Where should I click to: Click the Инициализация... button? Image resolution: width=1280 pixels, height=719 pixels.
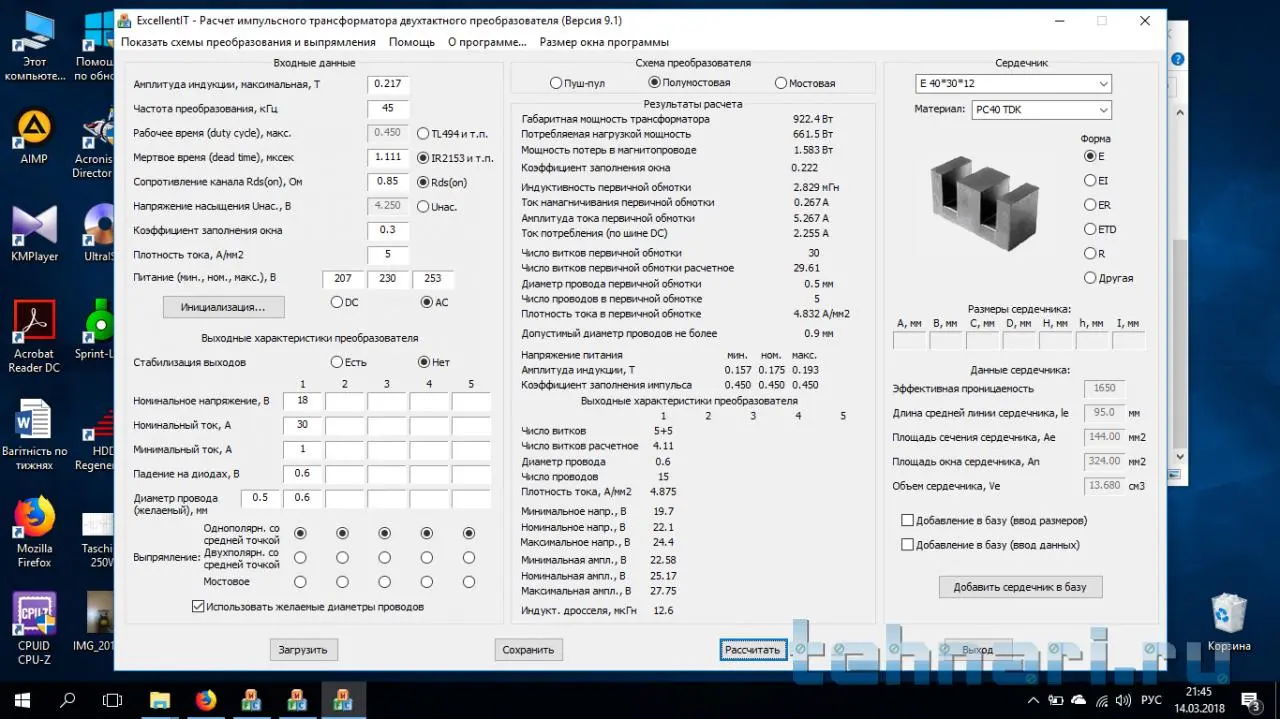click(223, 307)
